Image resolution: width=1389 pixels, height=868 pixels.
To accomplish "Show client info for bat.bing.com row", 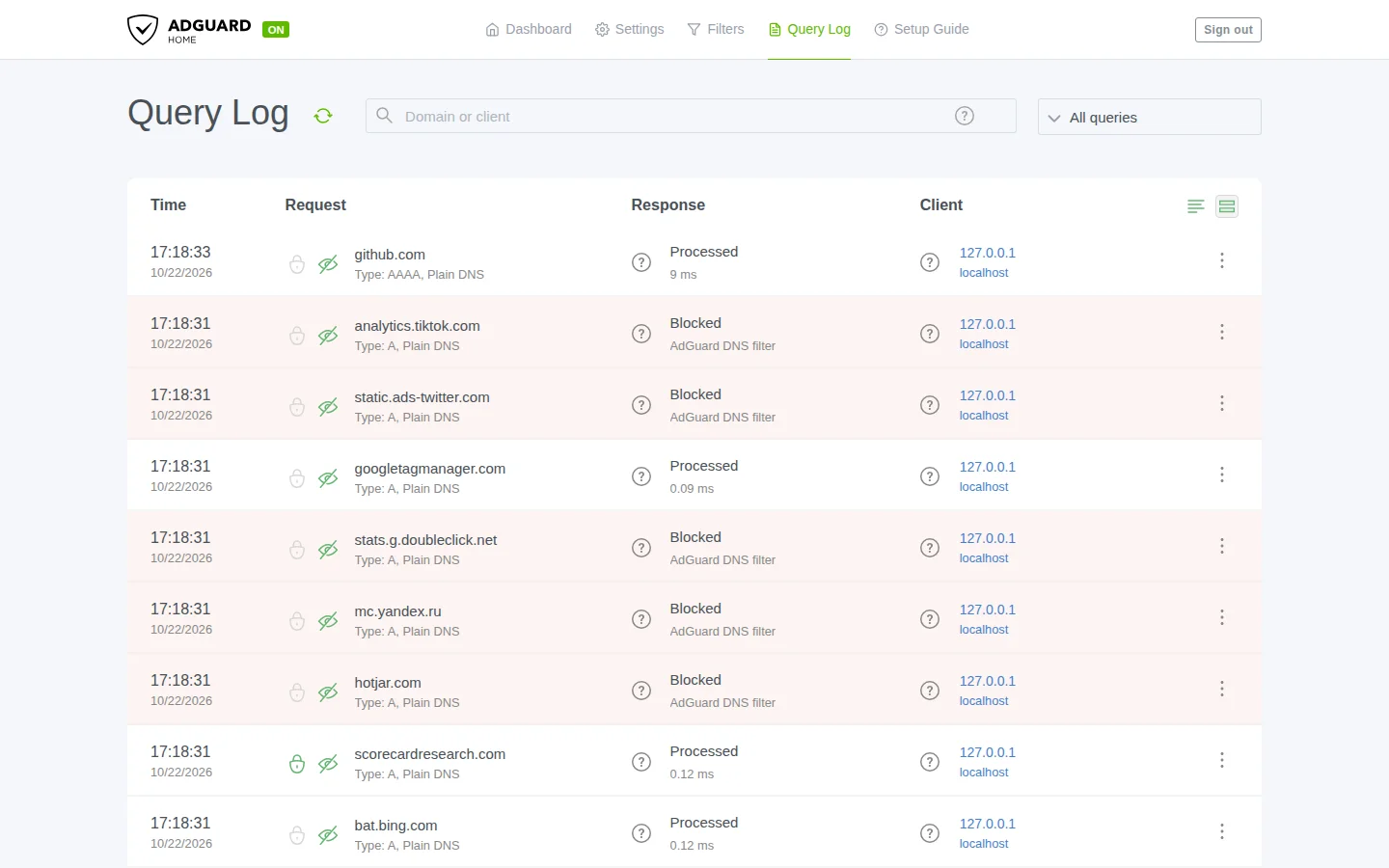I will point(930,833).
